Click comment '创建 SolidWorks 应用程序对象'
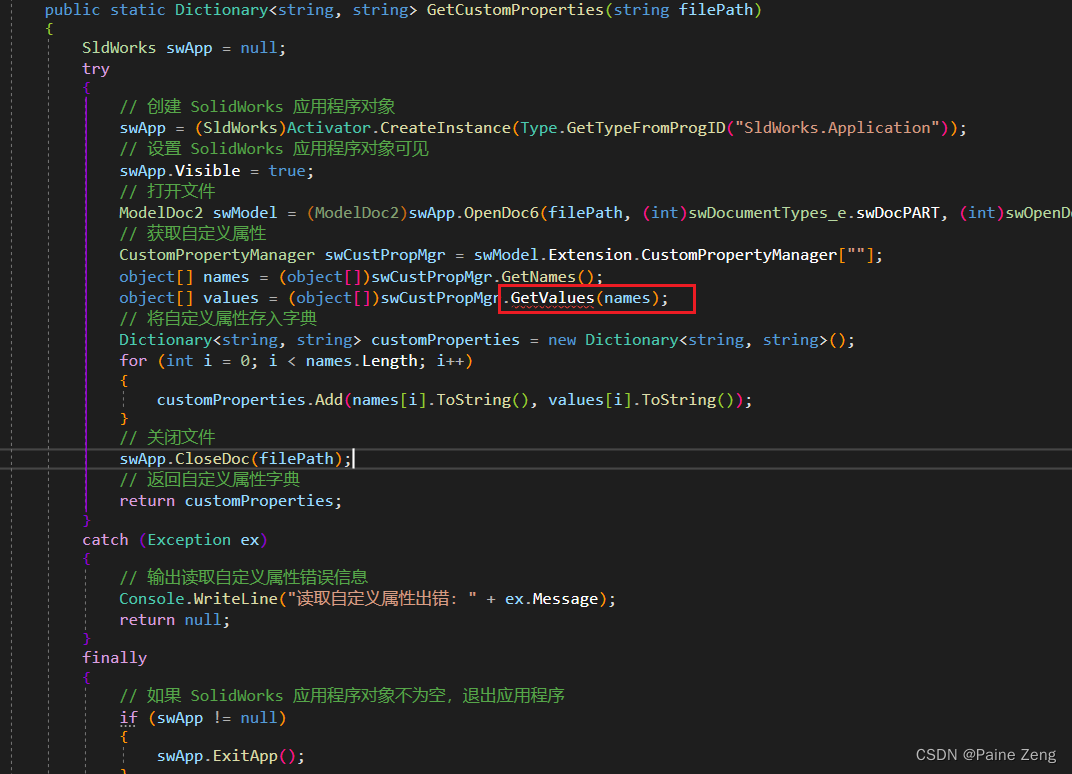This screenshot has width=1072, height=774. pyautogui.click(x=258, y=107)
